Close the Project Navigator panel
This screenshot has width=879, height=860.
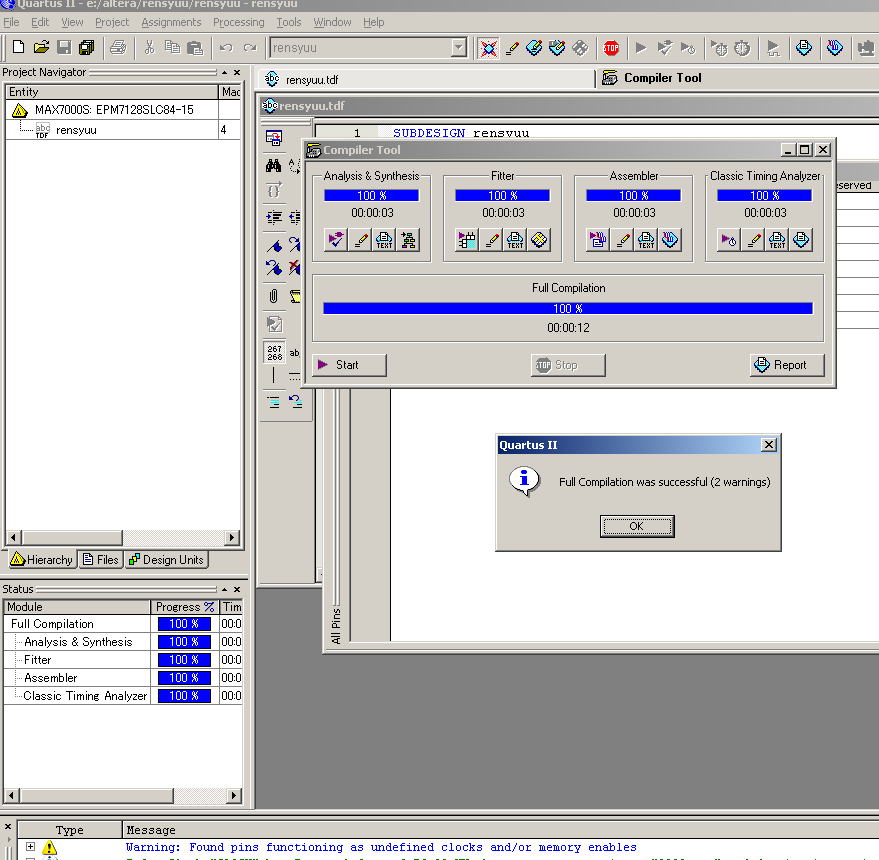point(237,72)
